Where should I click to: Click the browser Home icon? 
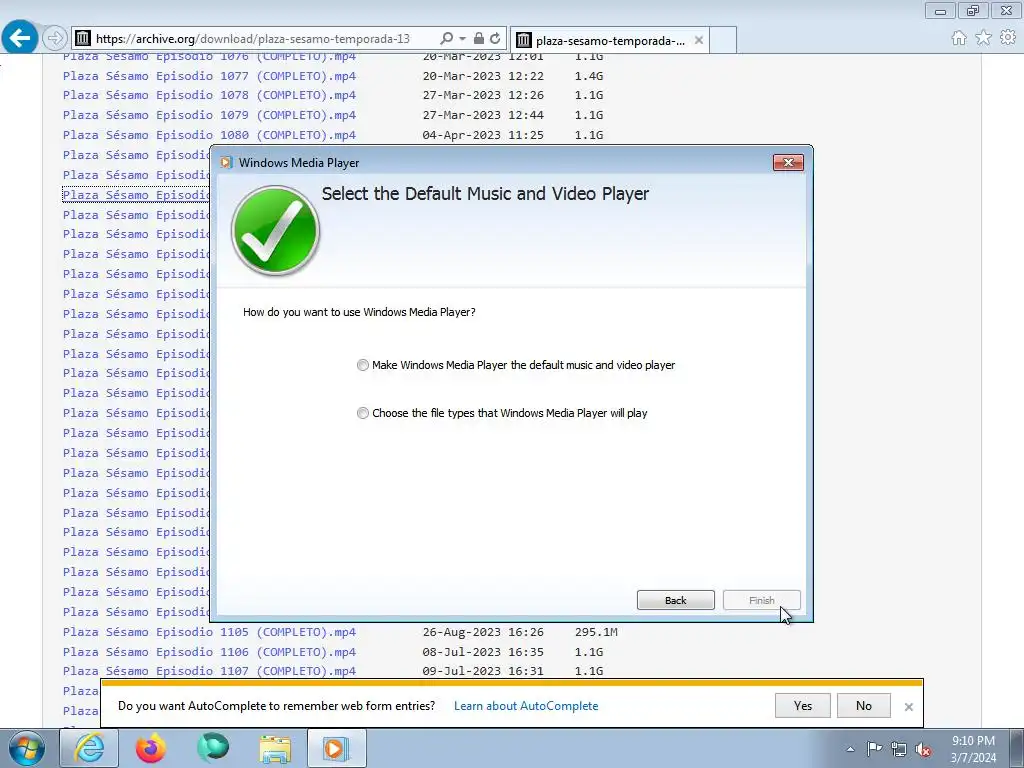pos(959,38)
